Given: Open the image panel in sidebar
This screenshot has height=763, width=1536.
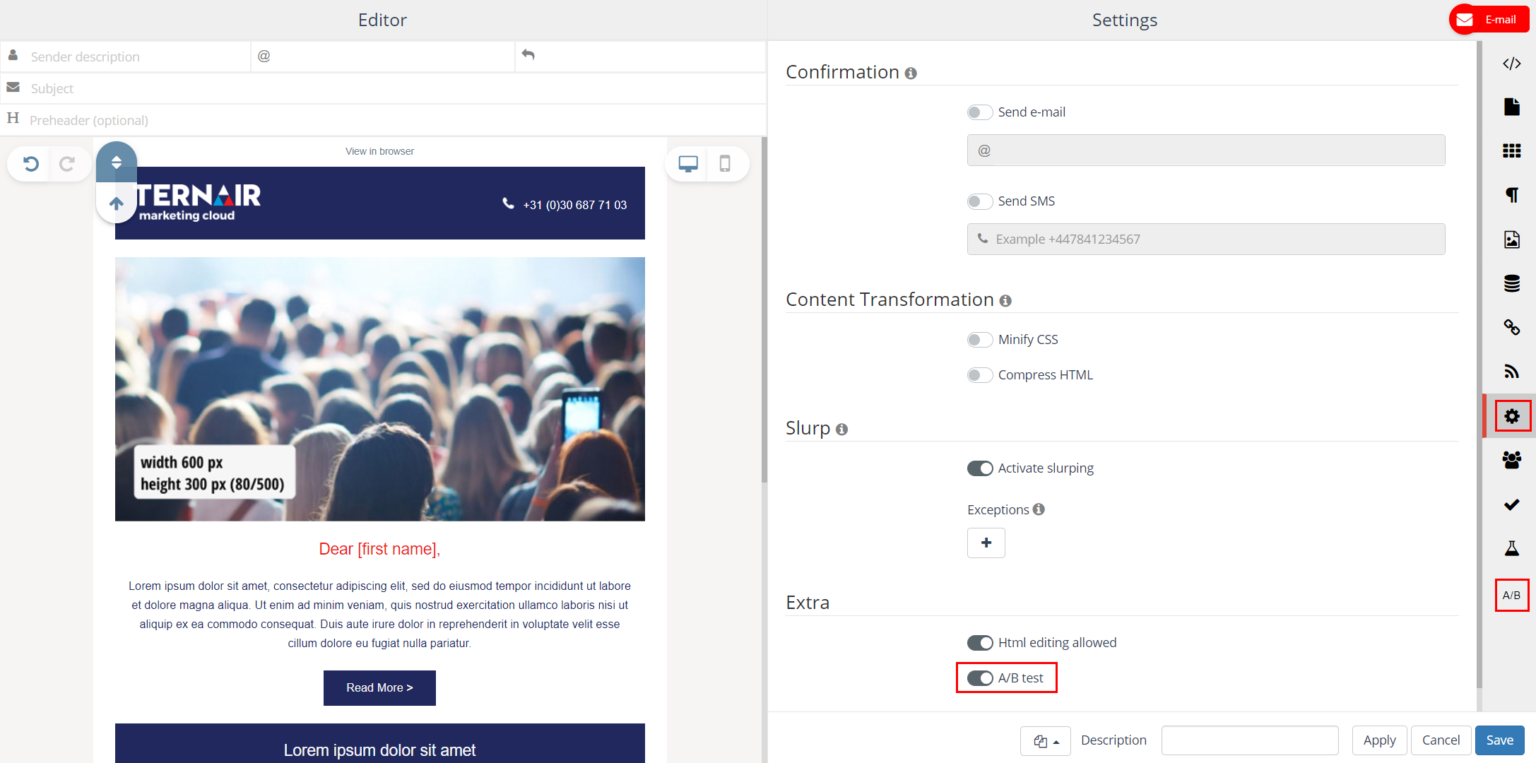Looking at the screenshot, I should point(1511,239).
